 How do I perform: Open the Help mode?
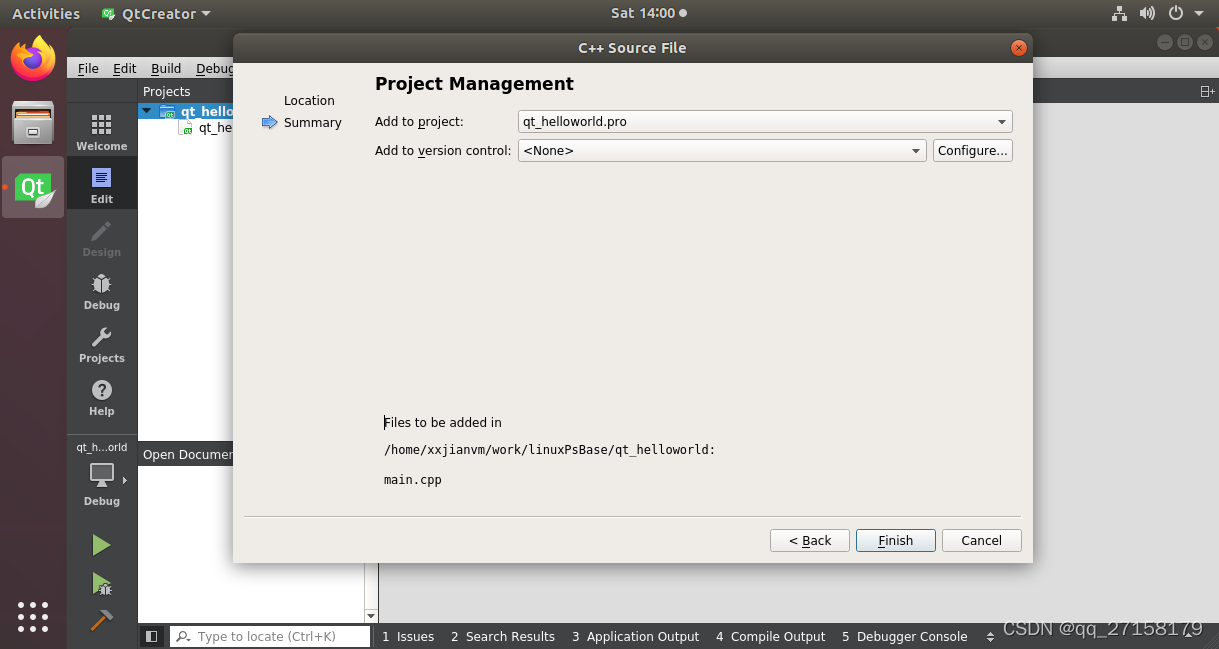101,397
